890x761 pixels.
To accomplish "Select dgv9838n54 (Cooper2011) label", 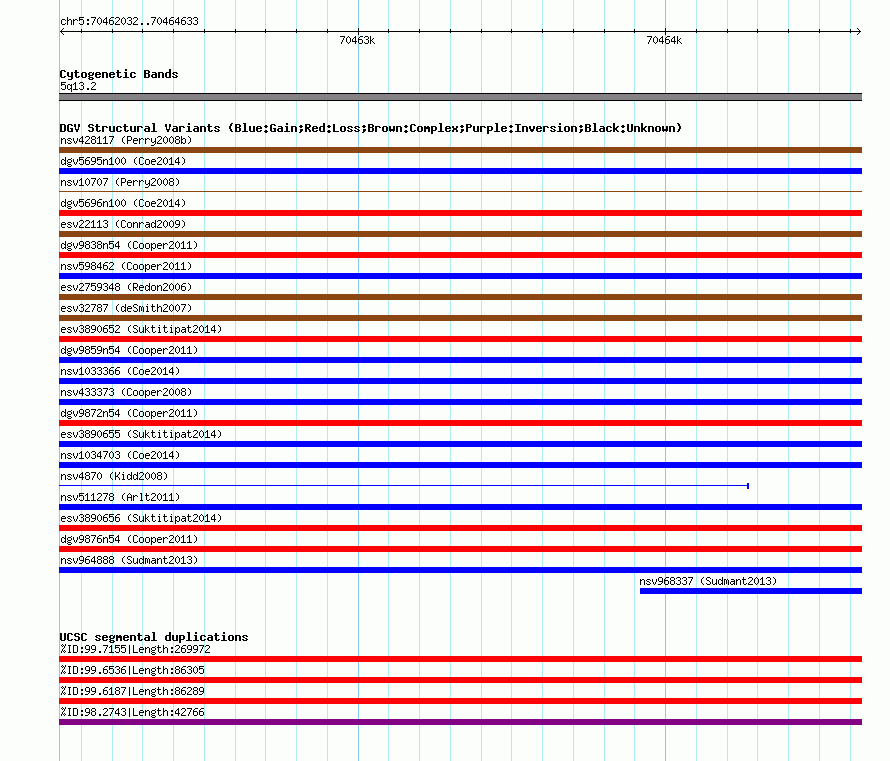I will click(129, 245).
